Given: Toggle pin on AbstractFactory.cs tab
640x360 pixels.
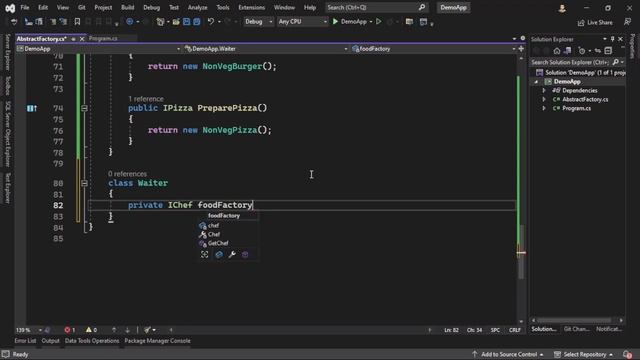Looking at the screenshot, I should tap(73, 39).
